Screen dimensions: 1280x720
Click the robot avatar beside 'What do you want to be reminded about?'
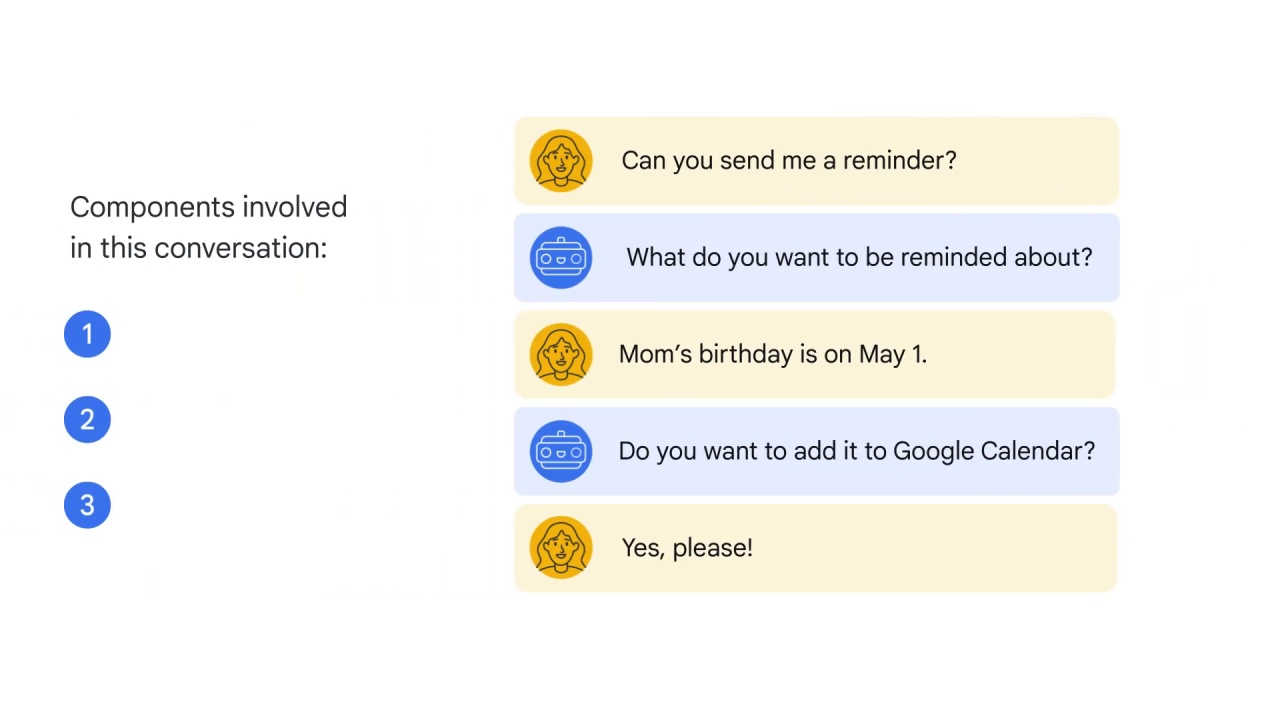[561, 258]
